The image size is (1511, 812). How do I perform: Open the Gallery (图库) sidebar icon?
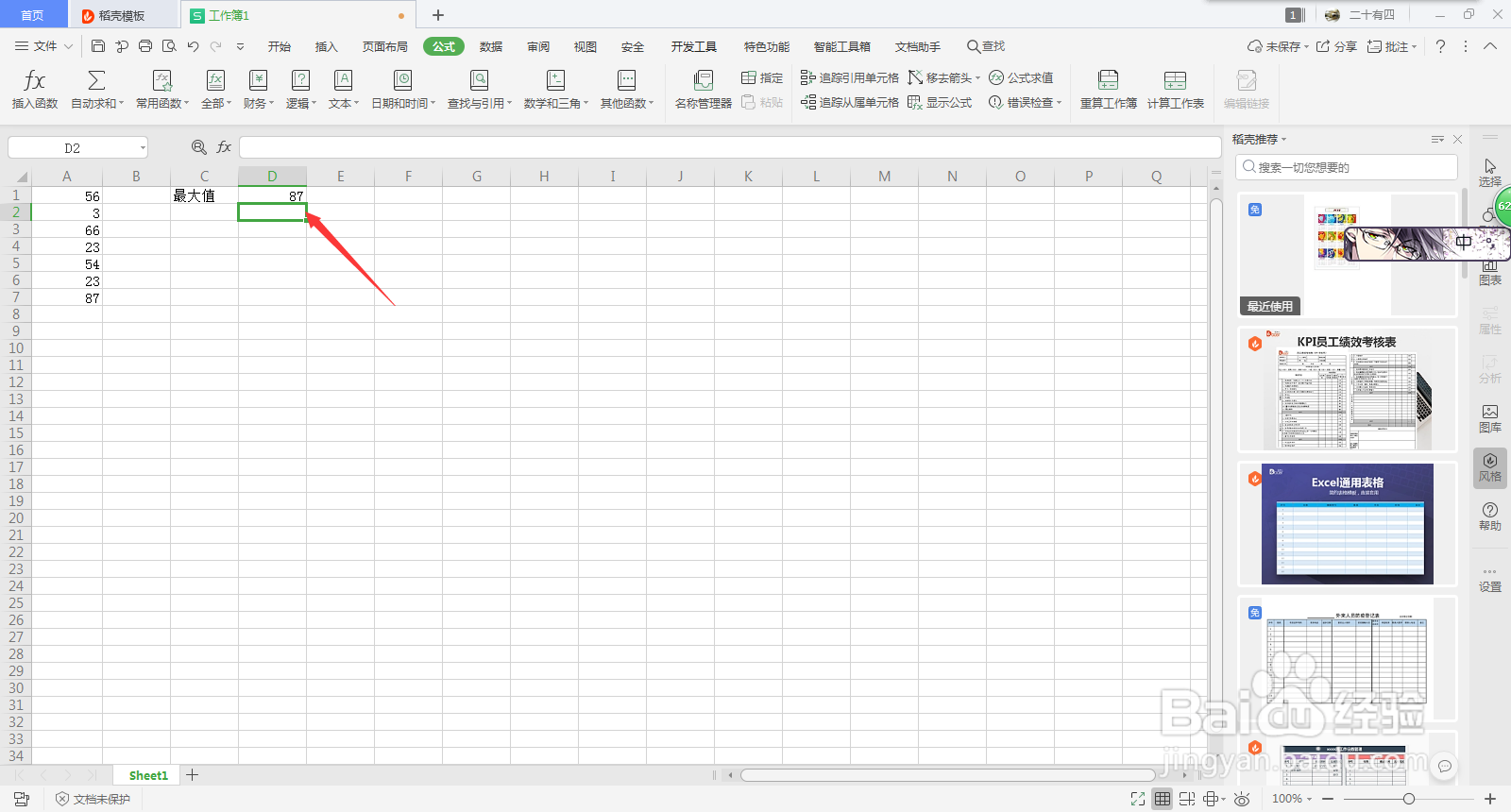coord(1490,418)
